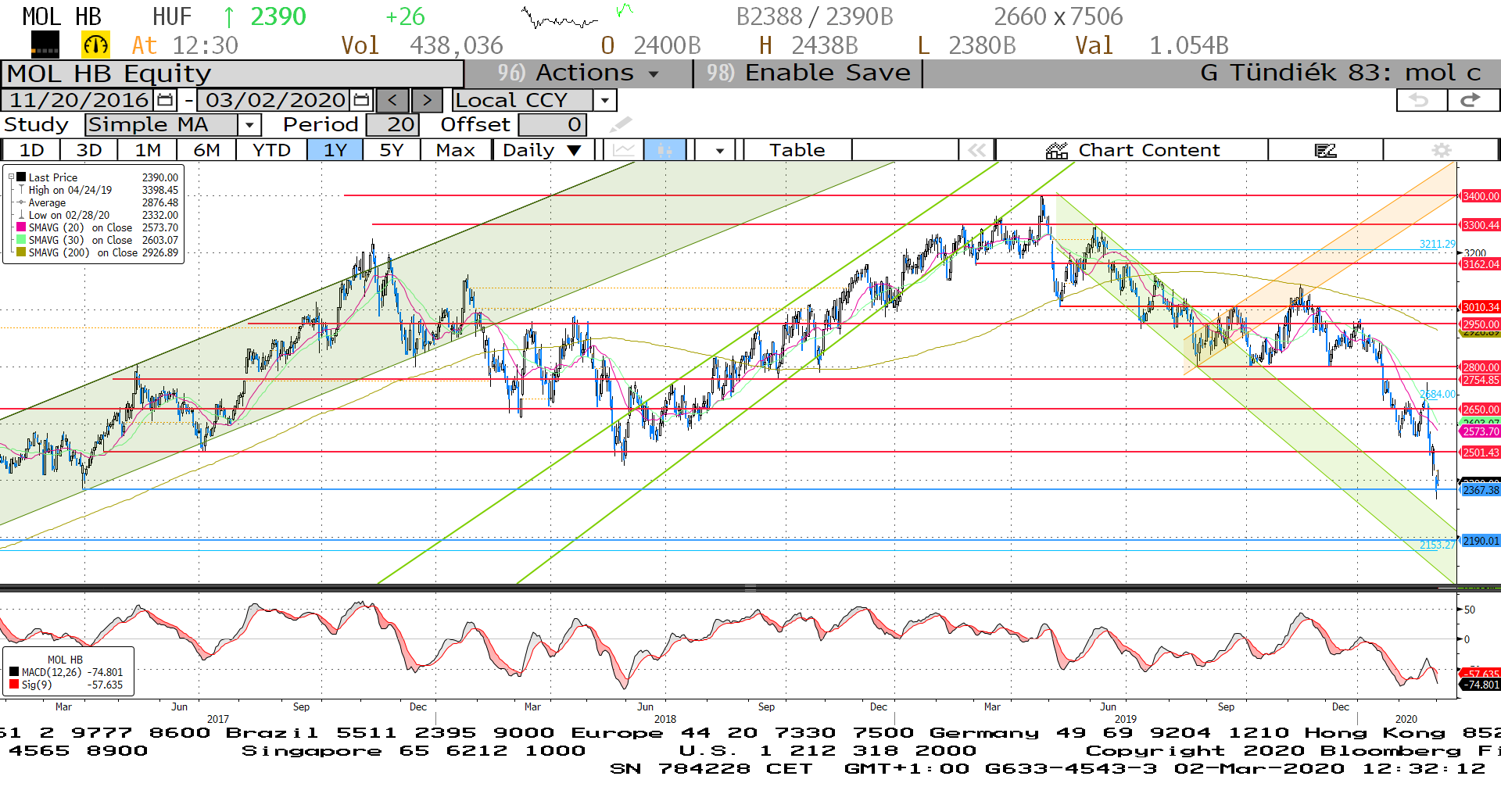
Task: Edit start date field 11/20/2016
Action: click(x=79, y=100)
